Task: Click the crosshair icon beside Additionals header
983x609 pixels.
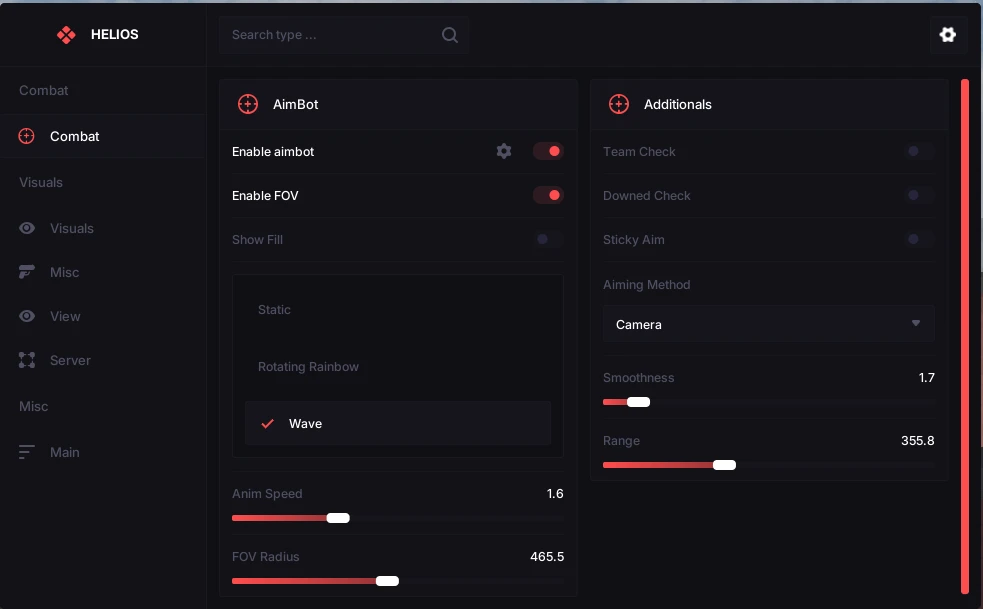Action: (619, 104)
